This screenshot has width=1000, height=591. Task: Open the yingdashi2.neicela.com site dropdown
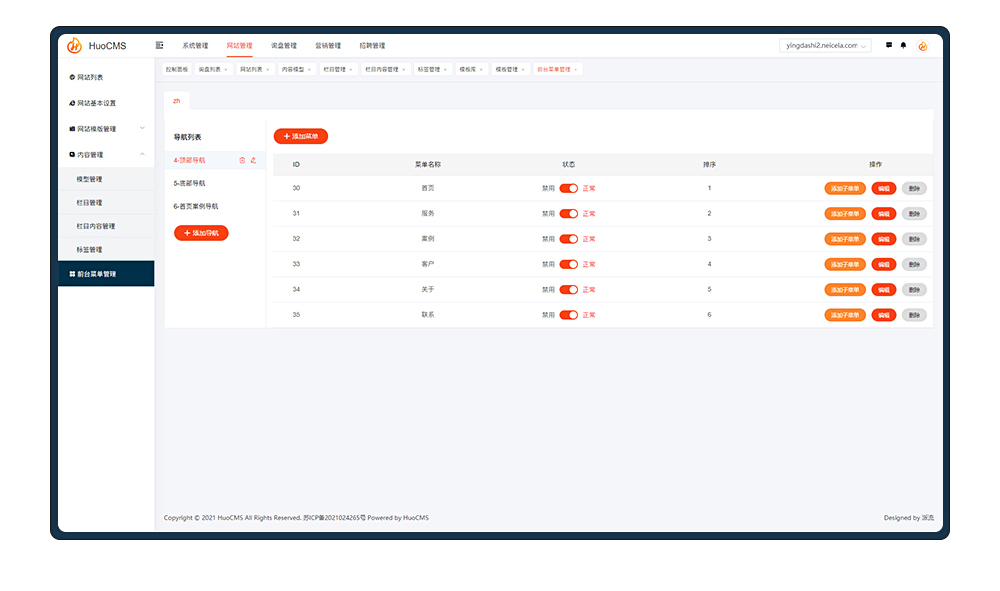825,46
